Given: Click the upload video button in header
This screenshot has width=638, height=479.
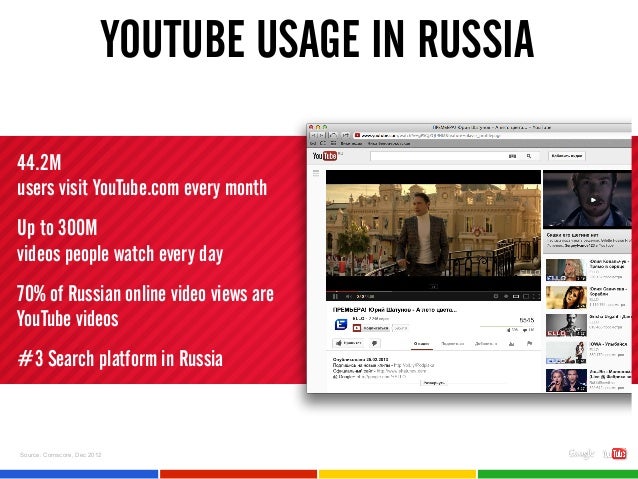Looking at the screenshot, I should [567, 156].
